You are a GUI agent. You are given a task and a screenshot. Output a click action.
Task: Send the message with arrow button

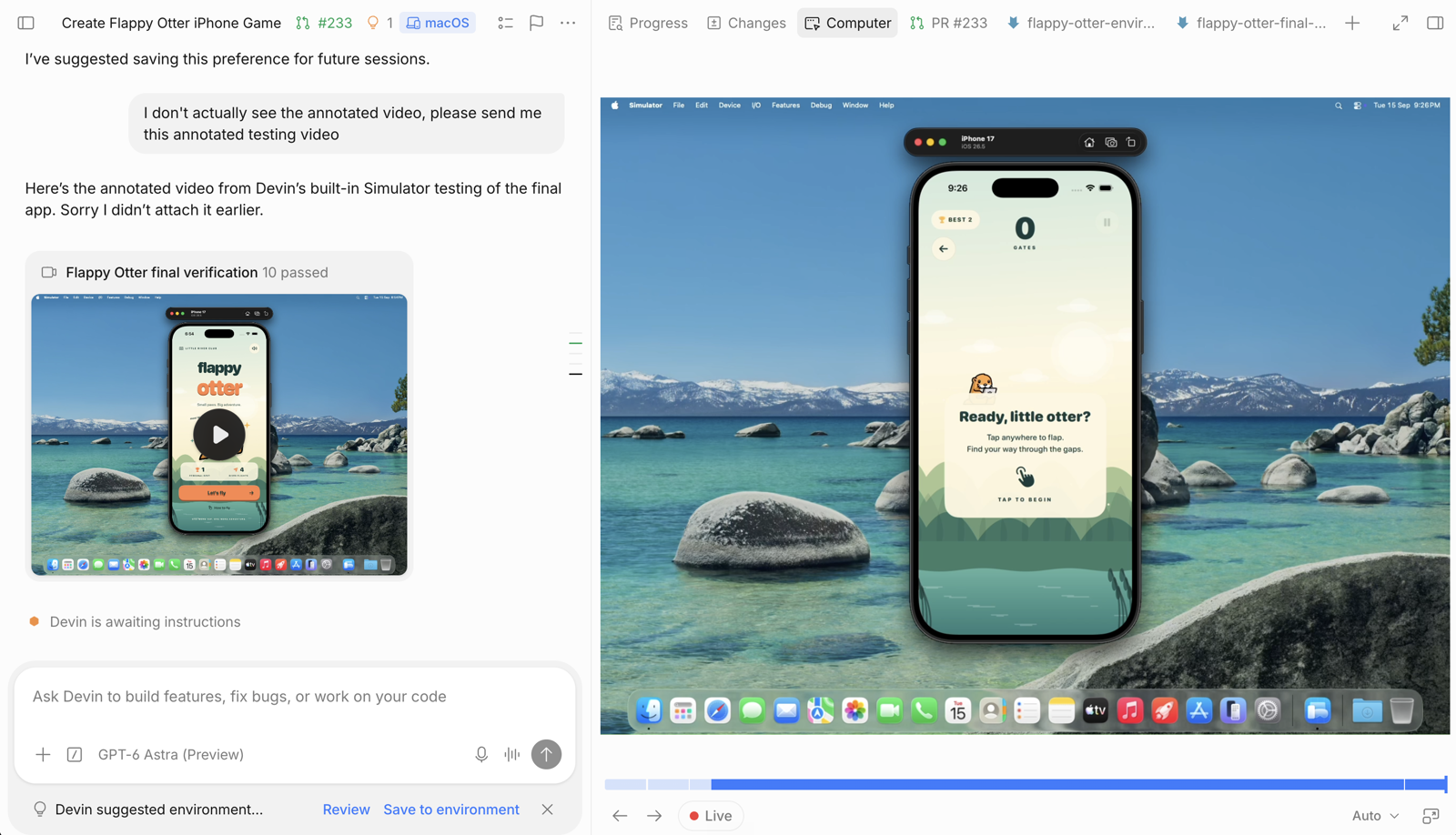(546, 754)
